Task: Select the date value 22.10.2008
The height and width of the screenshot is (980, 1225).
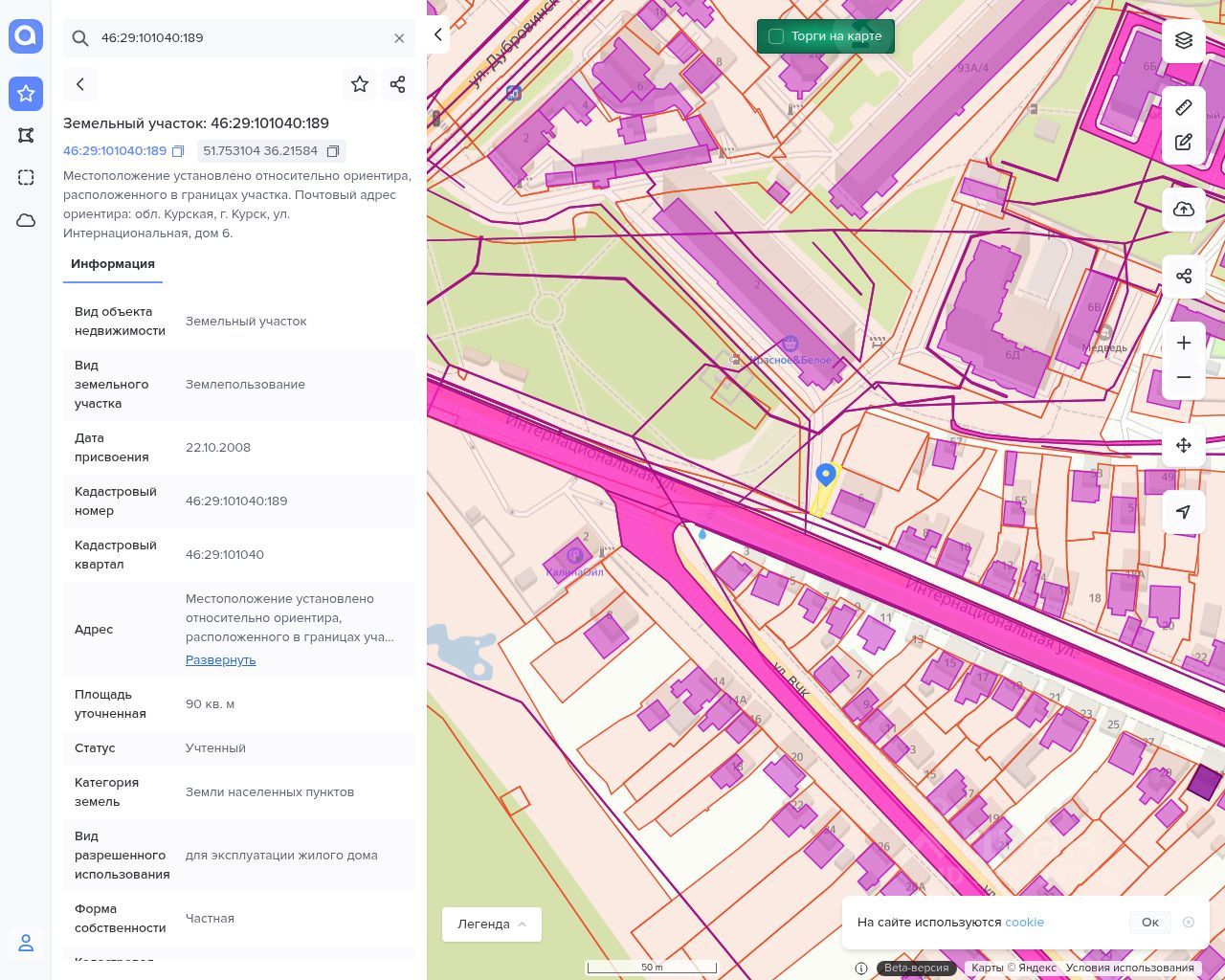Action: pos(218,448)
